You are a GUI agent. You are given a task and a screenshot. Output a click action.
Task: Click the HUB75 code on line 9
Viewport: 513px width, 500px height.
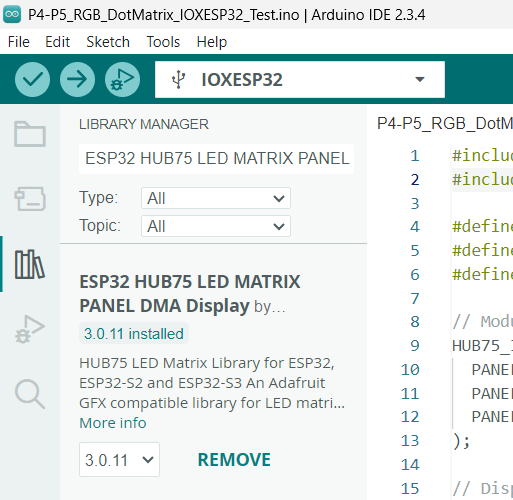tap(482, 346)
